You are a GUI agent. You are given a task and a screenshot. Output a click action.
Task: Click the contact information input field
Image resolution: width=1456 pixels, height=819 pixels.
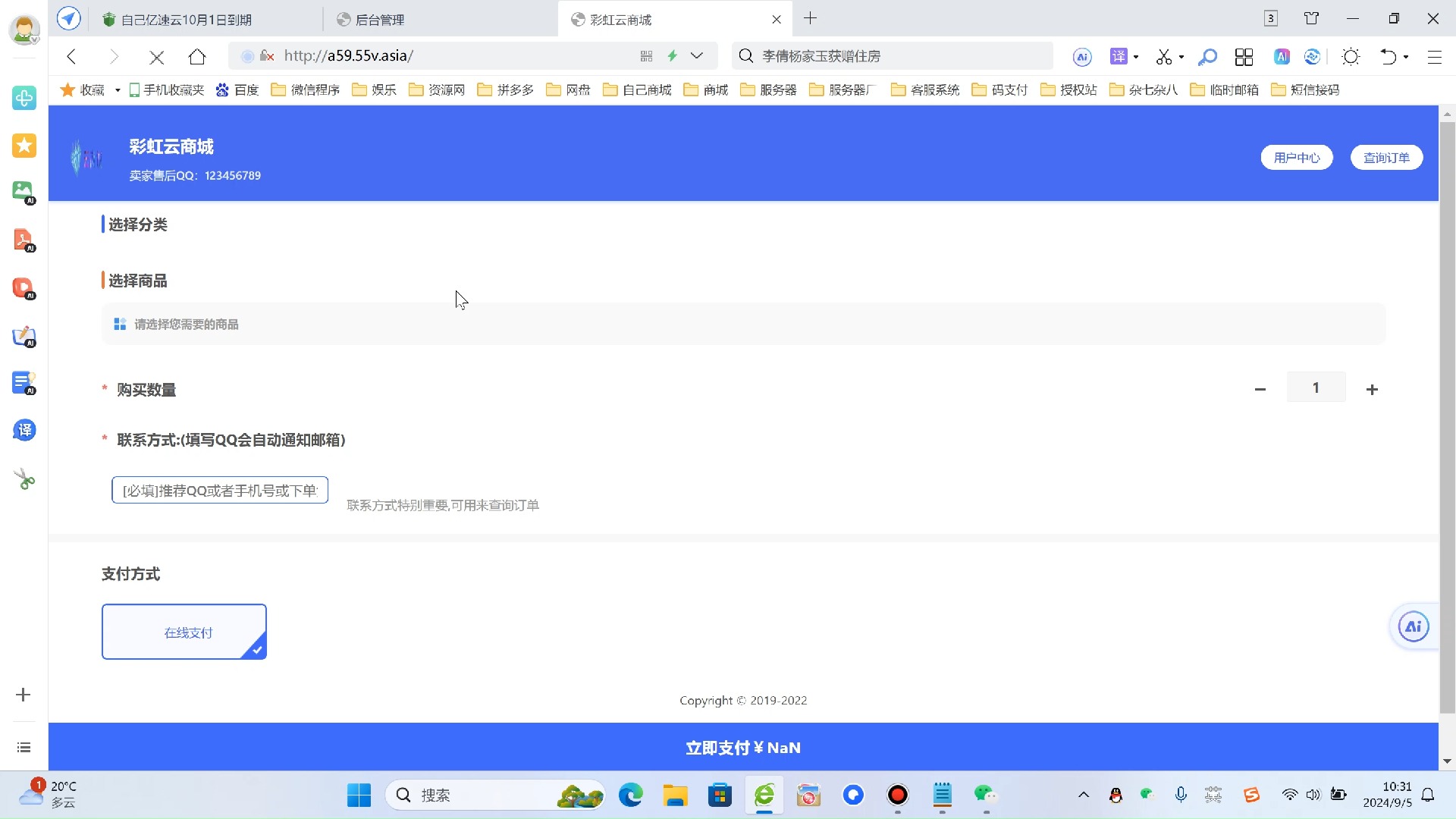point(220,491)
